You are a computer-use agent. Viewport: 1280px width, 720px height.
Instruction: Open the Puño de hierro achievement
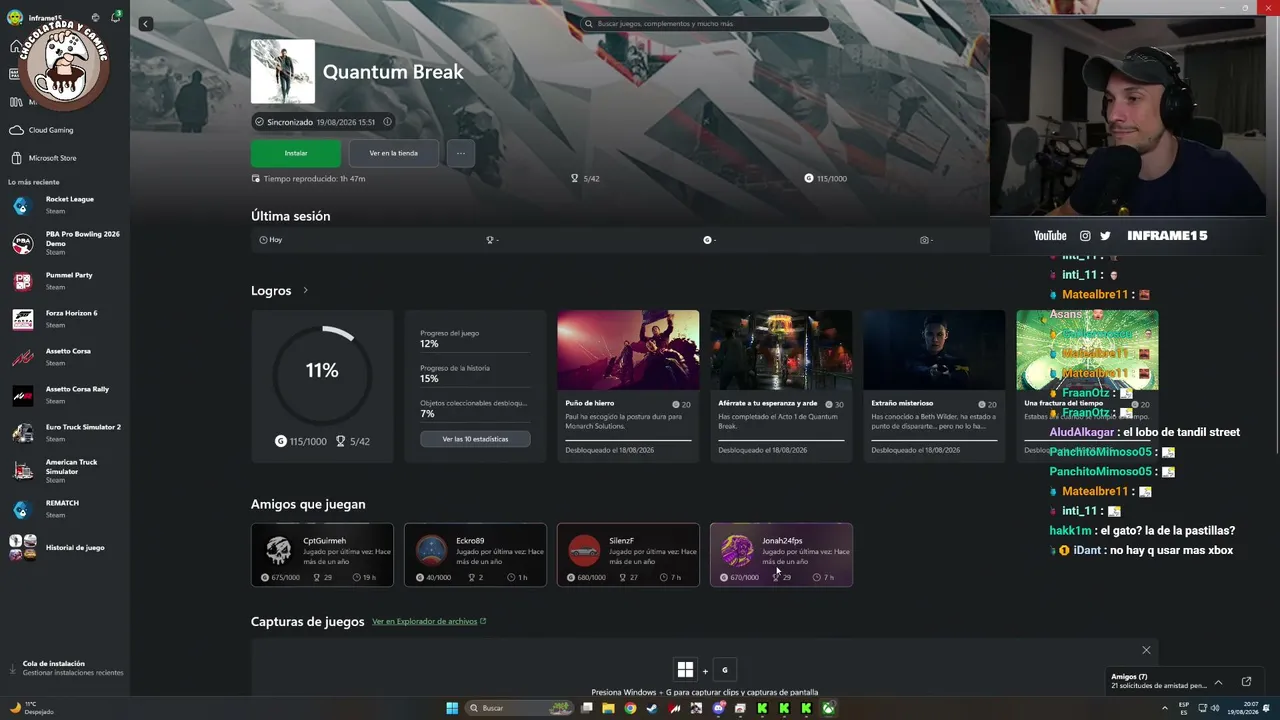pyautogui.click(x=628, y=386)
